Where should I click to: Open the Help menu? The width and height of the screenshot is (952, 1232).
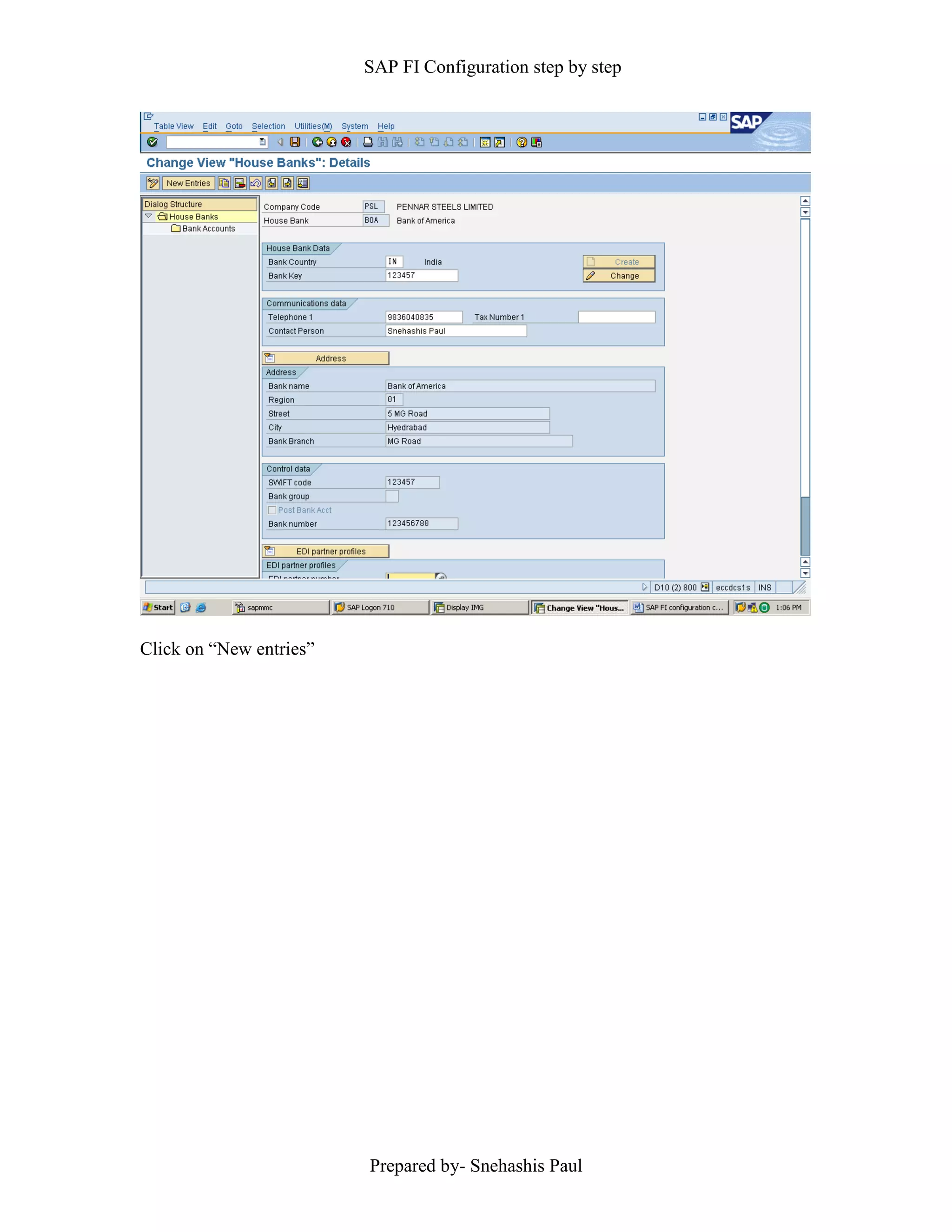(386, 126)
